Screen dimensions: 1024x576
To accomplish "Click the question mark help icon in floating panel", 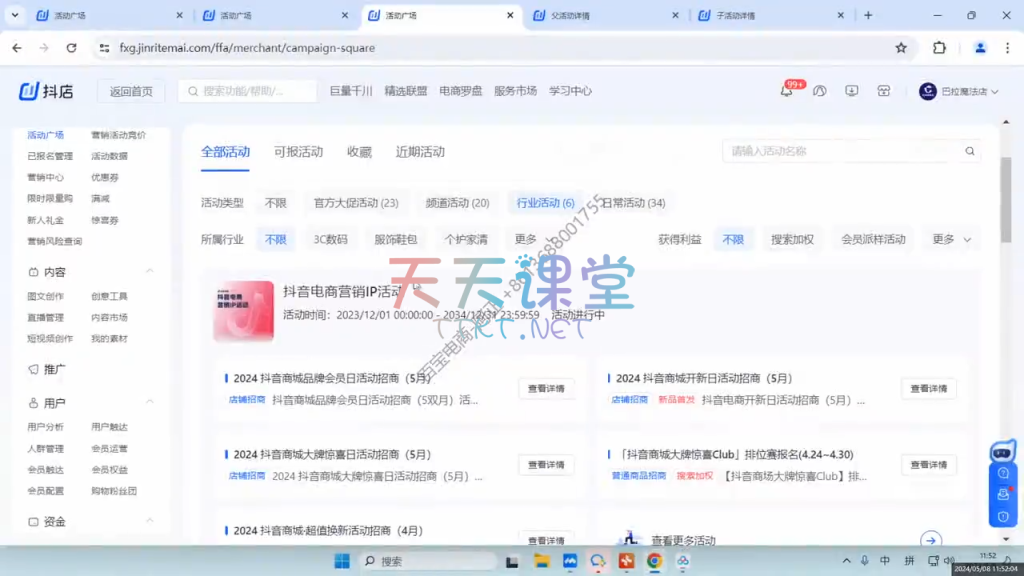I will click(1003, 473).
